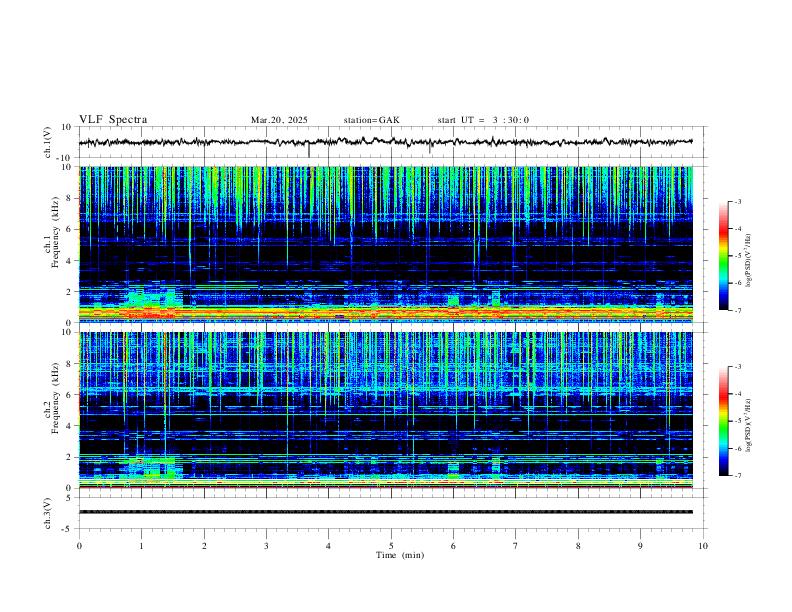Click the ch.1 voltage waveform trace
This screenshot has height=612, width=792.
[385, 142]
